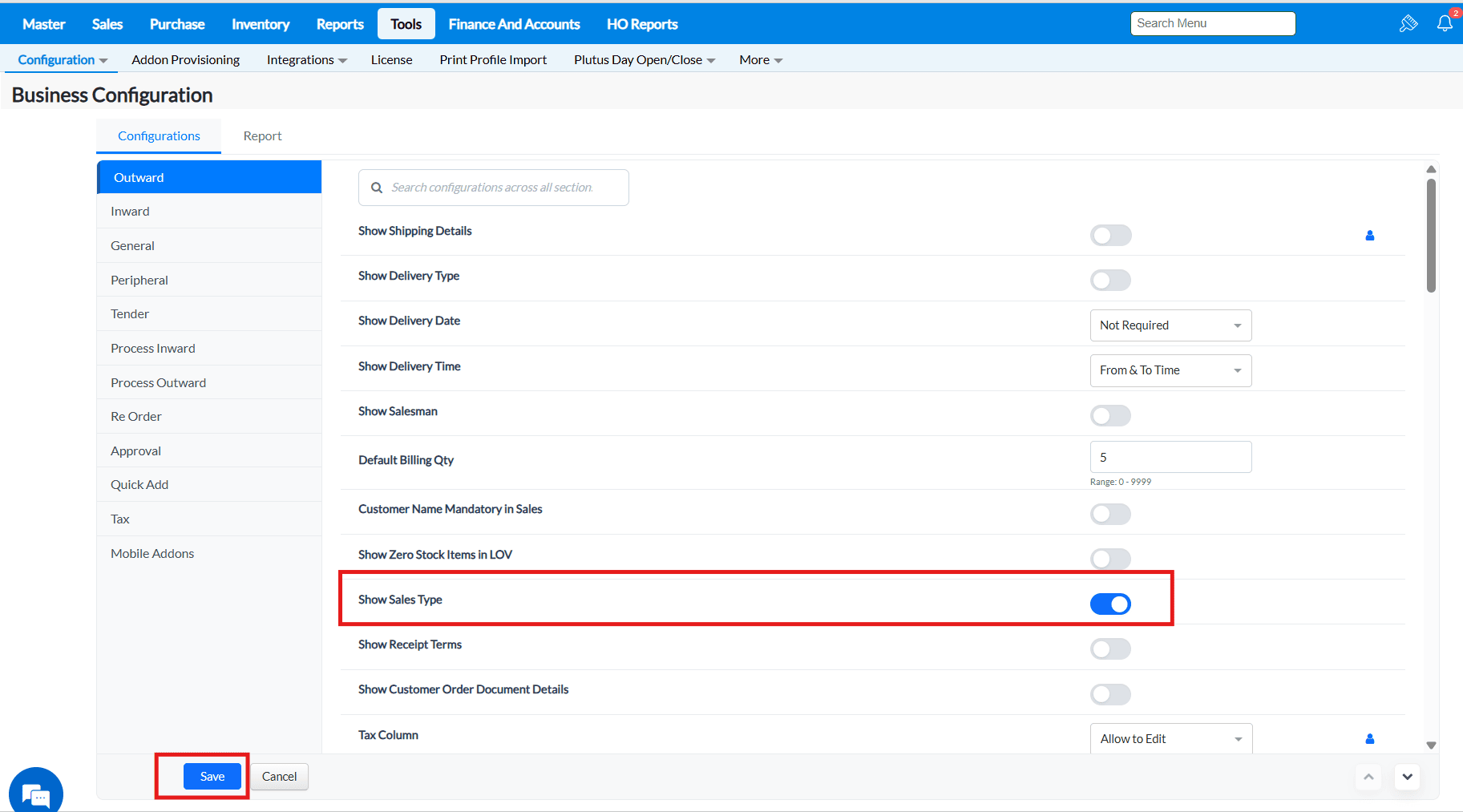Open the Tax Column dropdown
The image size is (1463, 812).
click(1170, 739)
